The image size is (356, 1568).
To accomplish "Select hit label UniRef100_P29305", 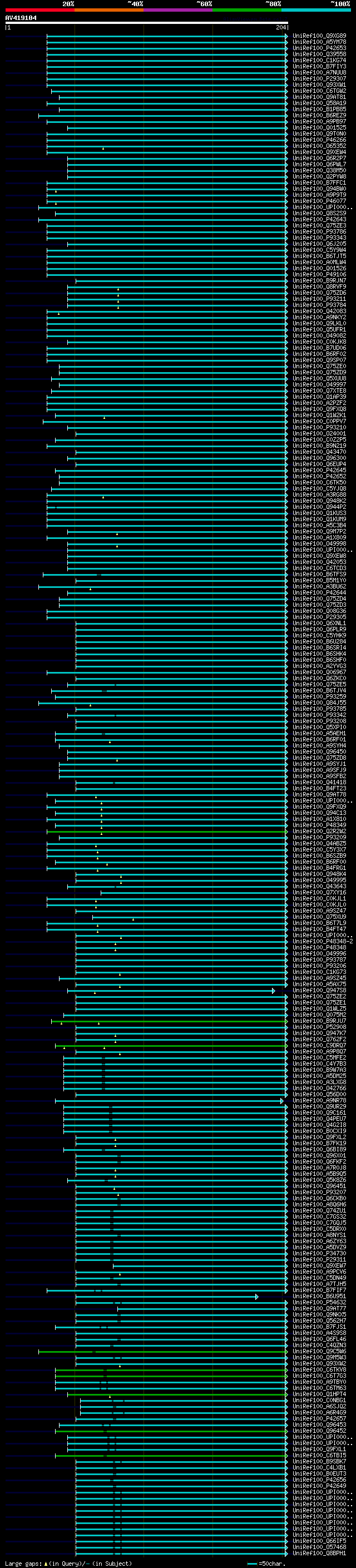I will [319, 617].
